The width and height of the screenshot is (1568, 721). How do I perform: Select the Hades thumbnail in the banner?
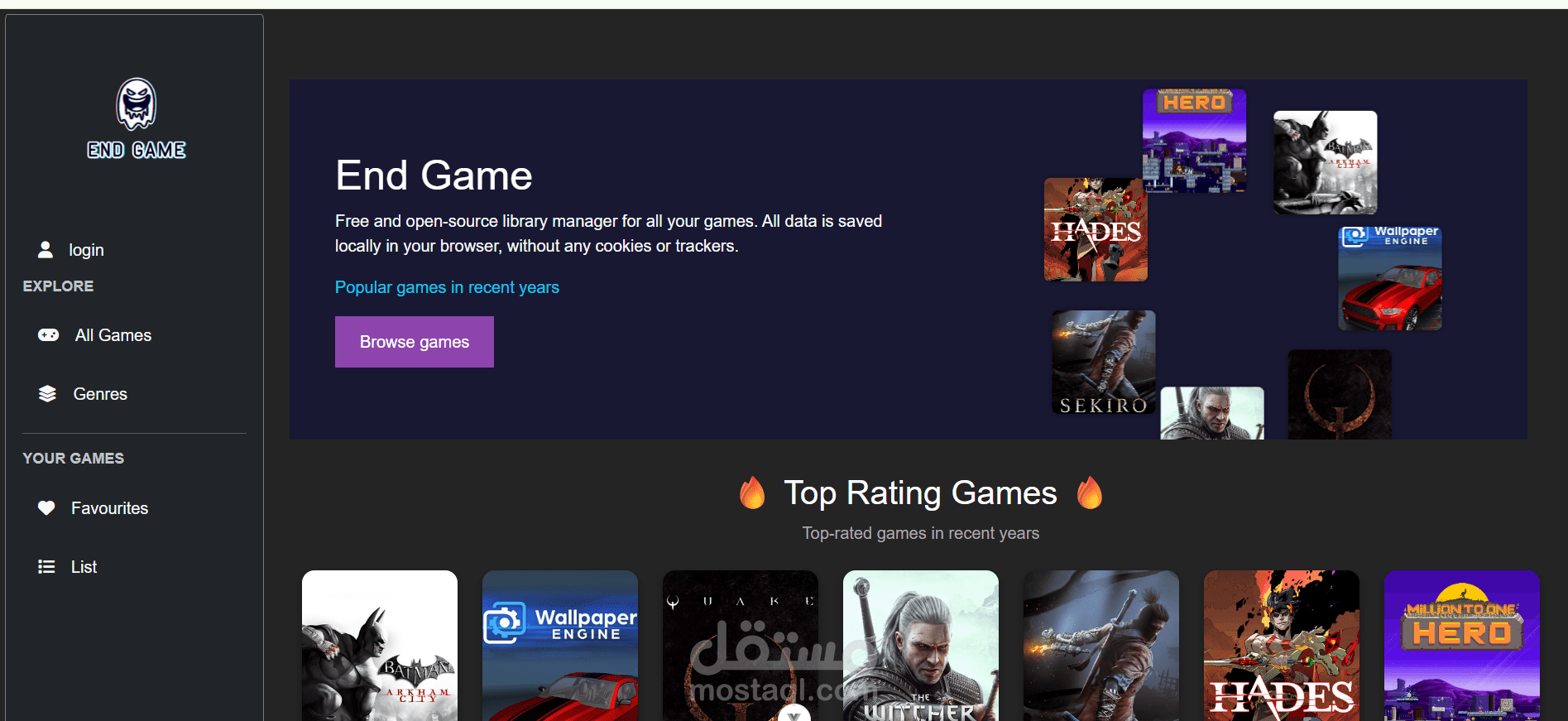click(1096, 229)
